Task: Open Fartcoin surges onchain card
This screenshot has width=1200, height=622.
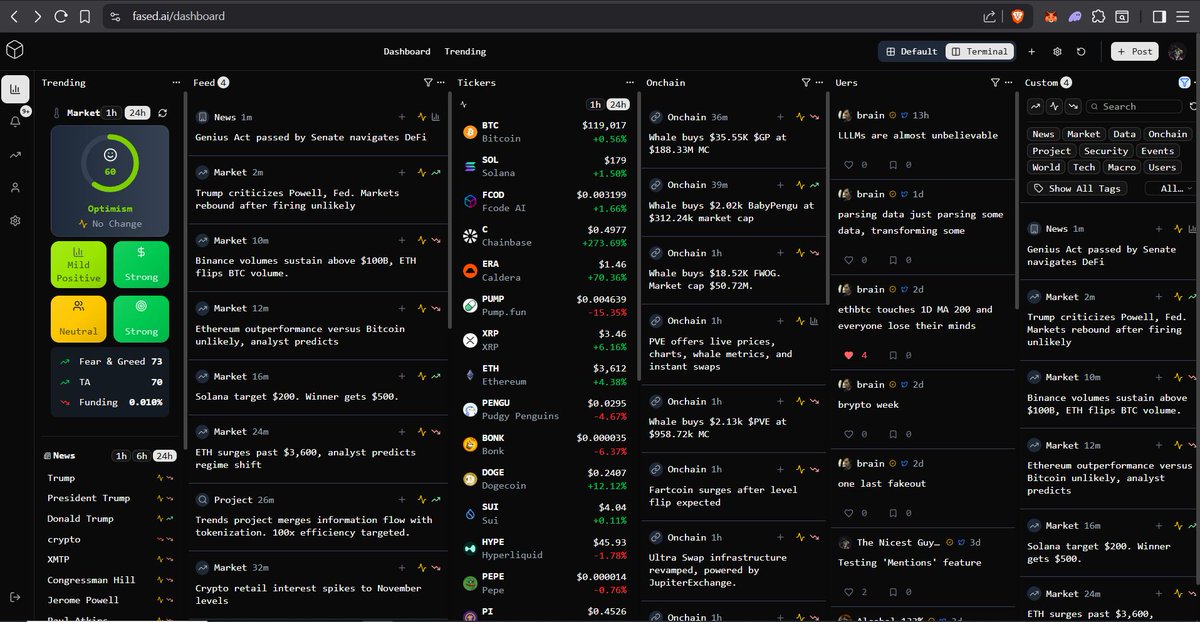Action: 734,487
